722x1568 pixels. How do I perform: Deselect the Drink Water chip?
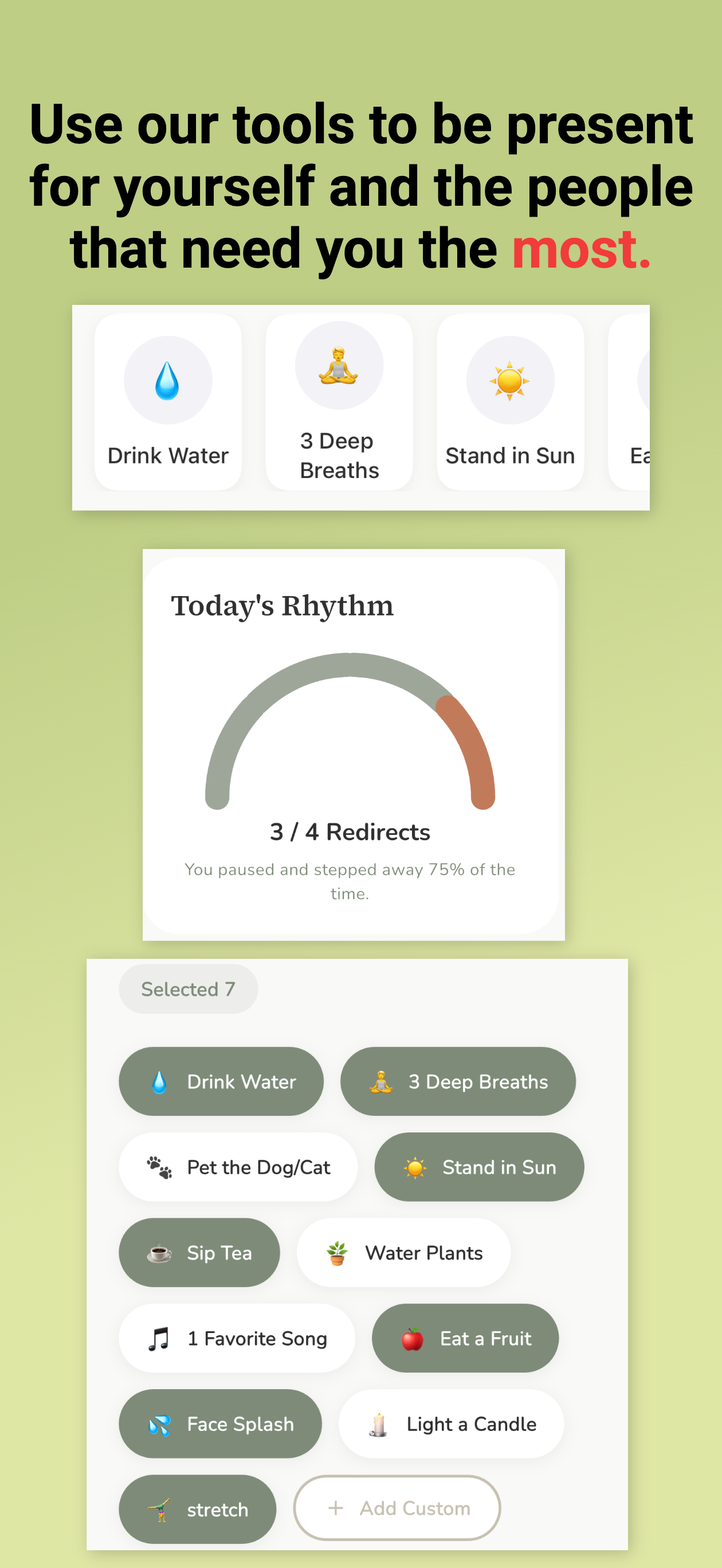pos(221,1081)
